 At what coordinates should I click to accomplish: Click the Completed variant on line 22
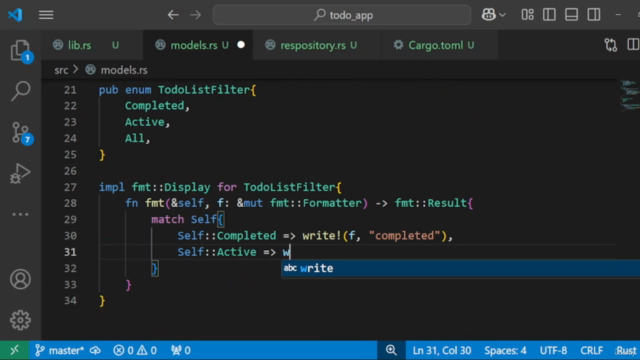pos(154,106)
